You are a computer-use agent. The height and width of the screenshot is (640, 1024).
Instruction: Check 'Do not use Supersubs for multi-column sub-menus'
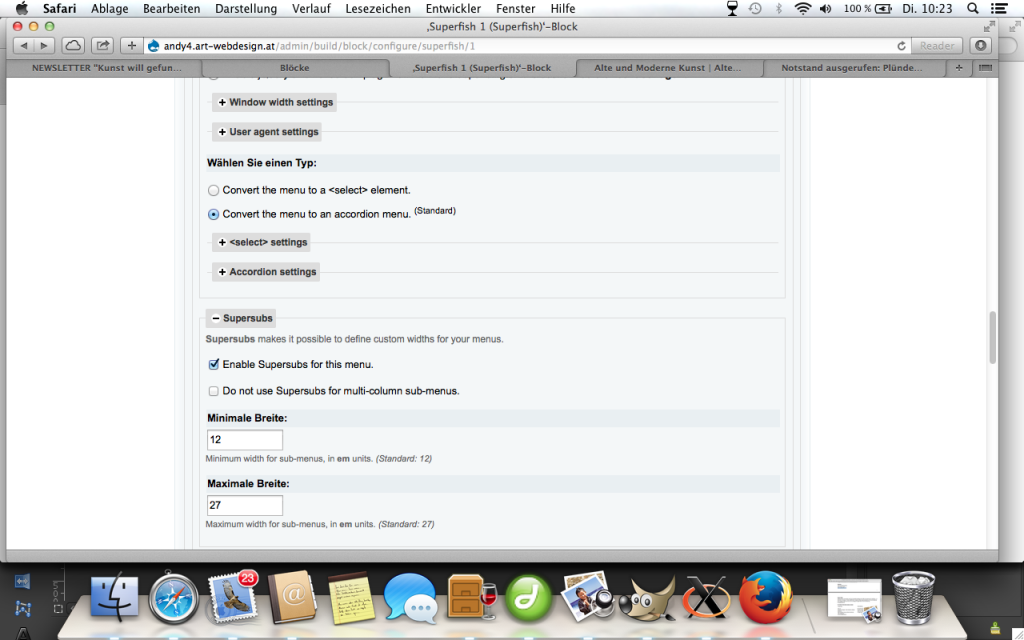tap(213, 391)
